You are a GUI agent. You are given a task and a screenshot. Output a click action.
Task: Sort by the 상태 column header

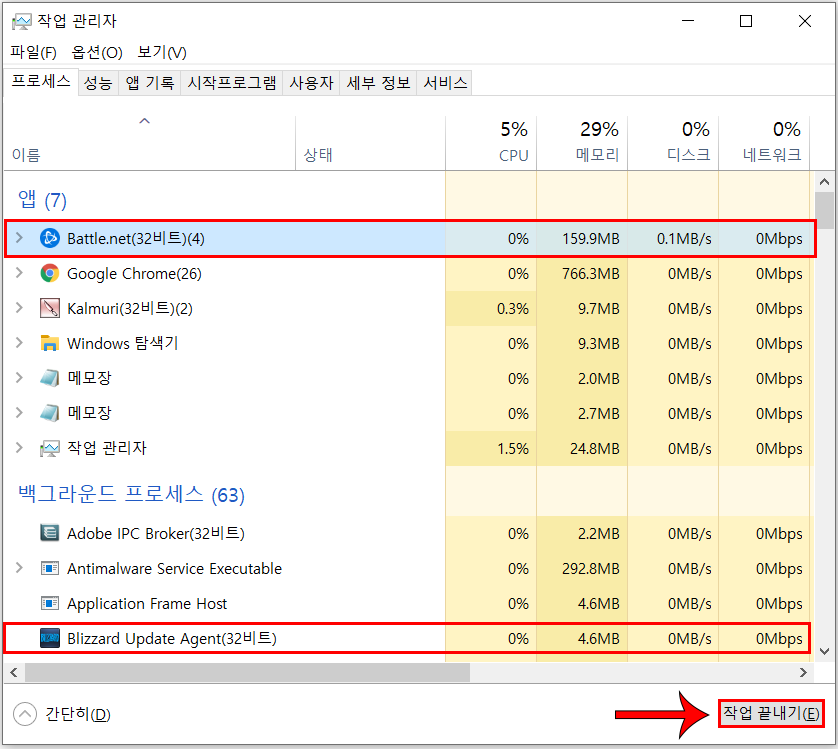(370, 143)
